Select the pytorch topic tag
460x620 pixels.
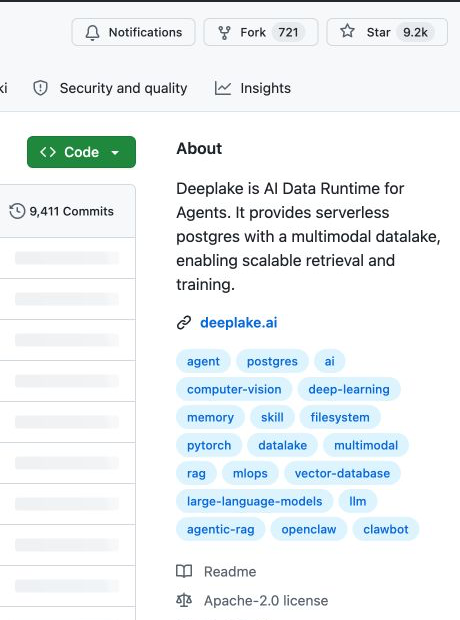(209, 446)
